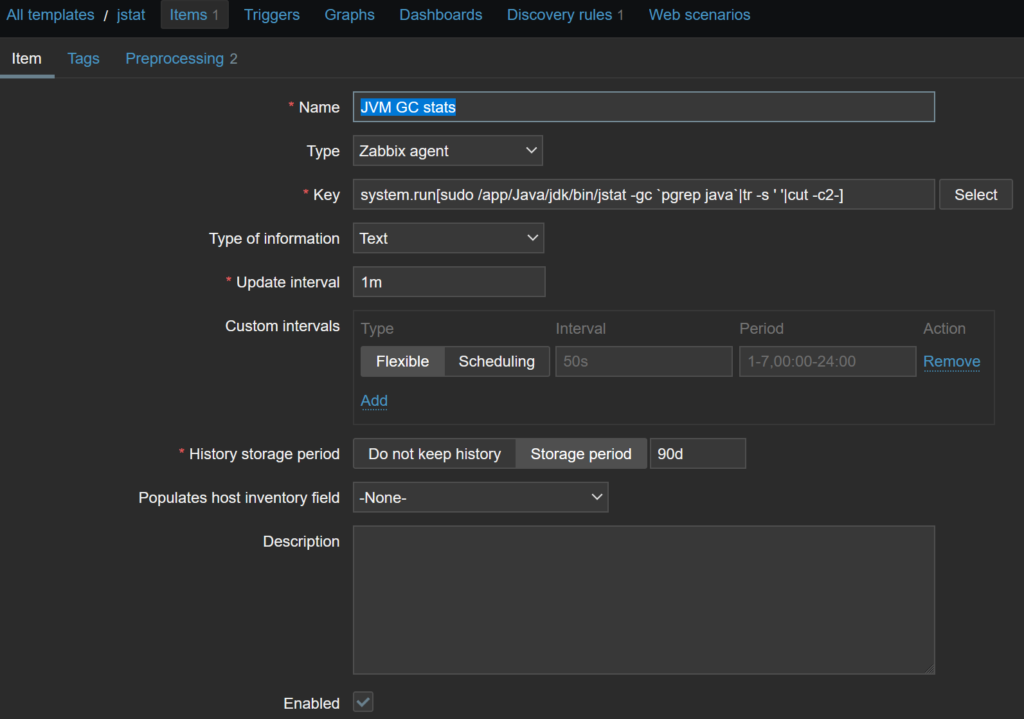The width and height of the screenshot is (1024, 719).
Task: Open the Preprocessing tab
Action: 180,58
